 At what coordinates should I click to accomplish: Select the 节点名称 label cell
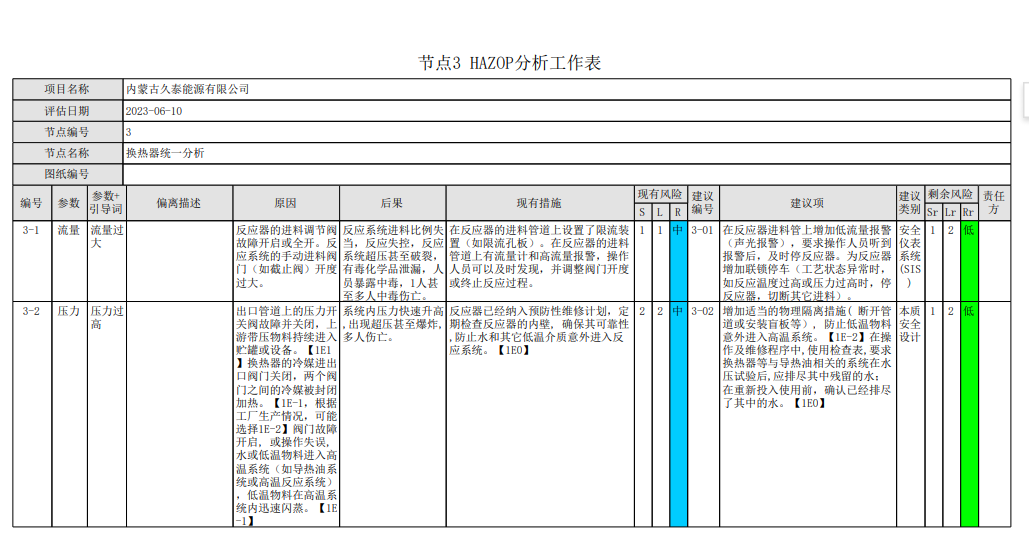pyautogui.click(x=68, y=153)
